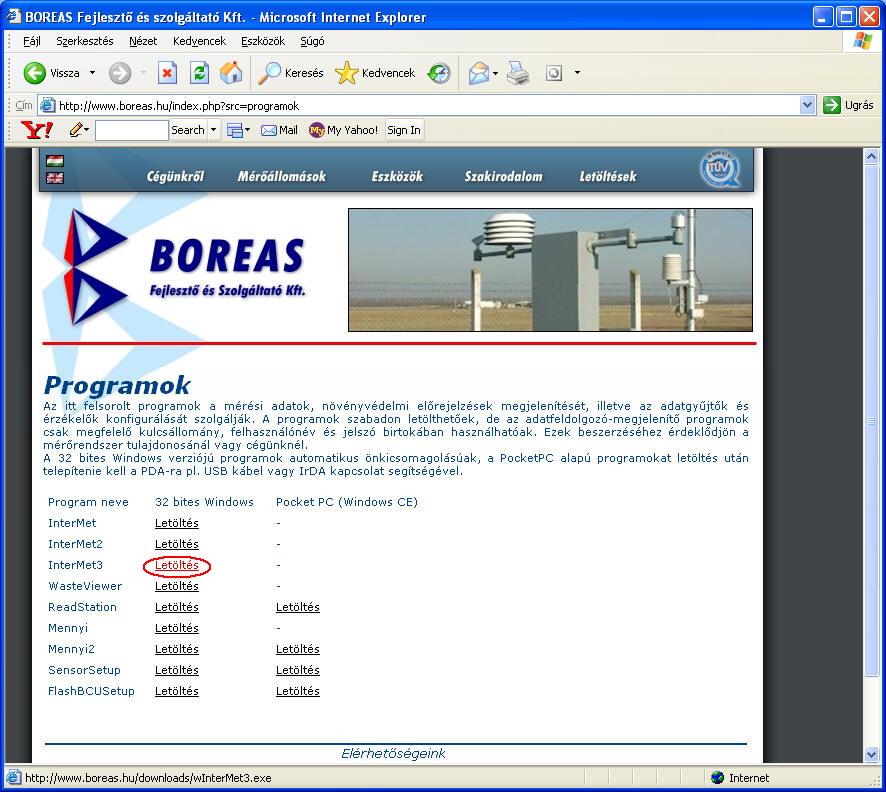Click Yahoo Sign In button
This screenshot has width=886, height=792.
(x=404, y=130)
